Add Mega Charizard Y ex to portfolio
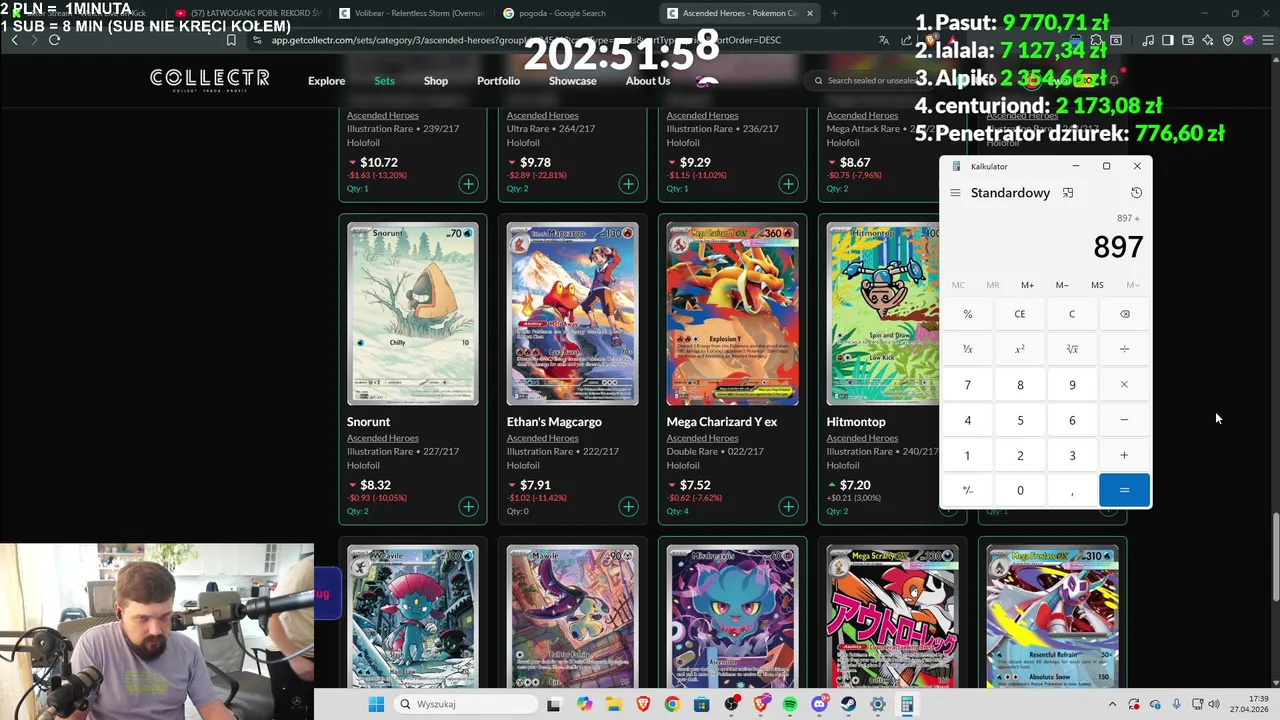The width and height of the screenshot is (1280, 720). click(x=788, y=507)
